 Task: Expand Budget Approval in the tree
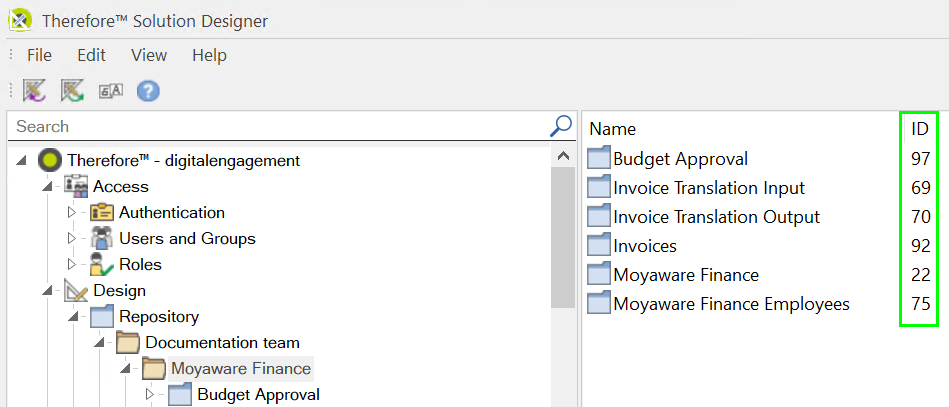pyautogui.click(x=150, y=395)
